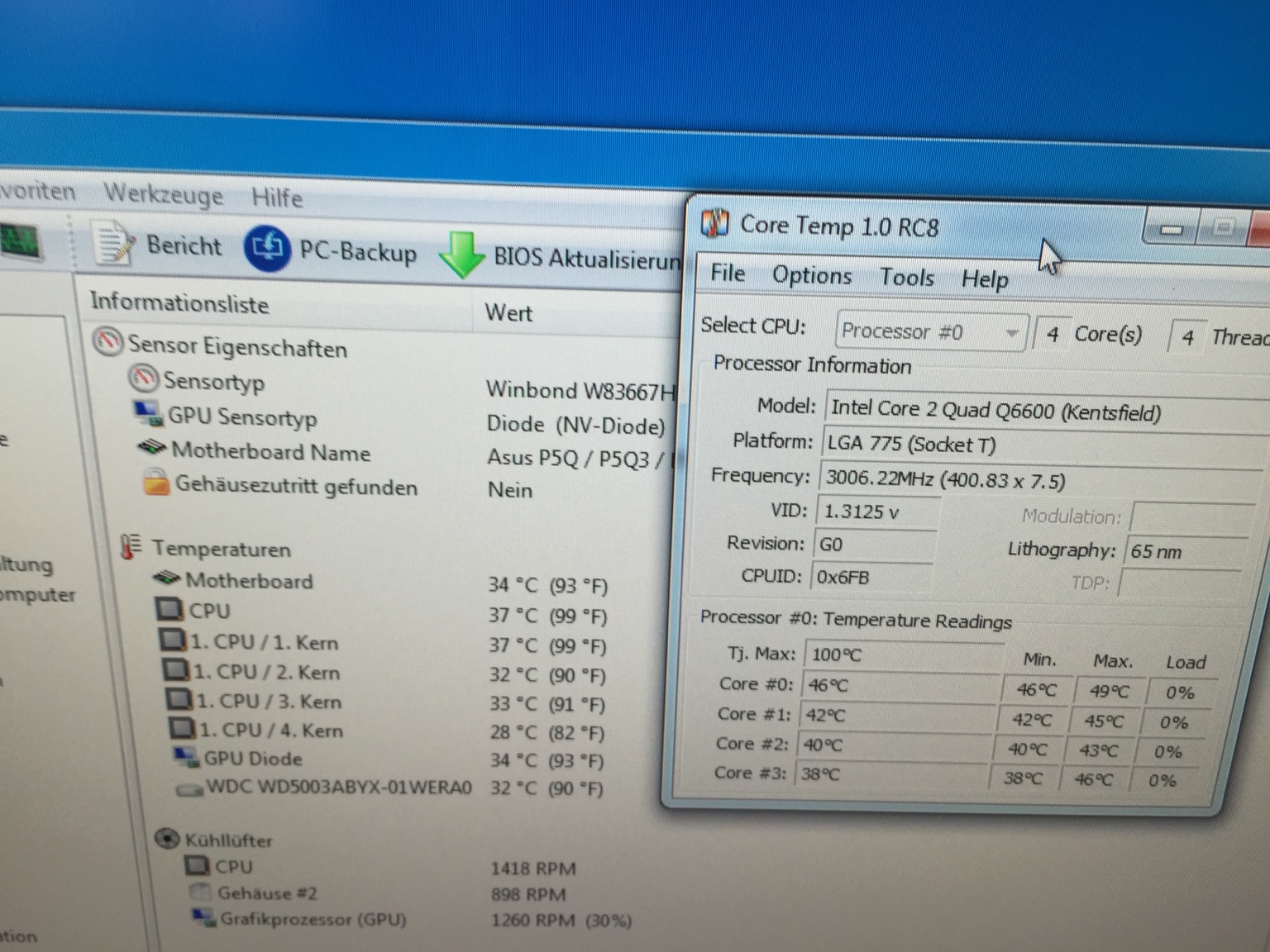Click the Core #0 temperature 46°C field

[x=900, y=686]
